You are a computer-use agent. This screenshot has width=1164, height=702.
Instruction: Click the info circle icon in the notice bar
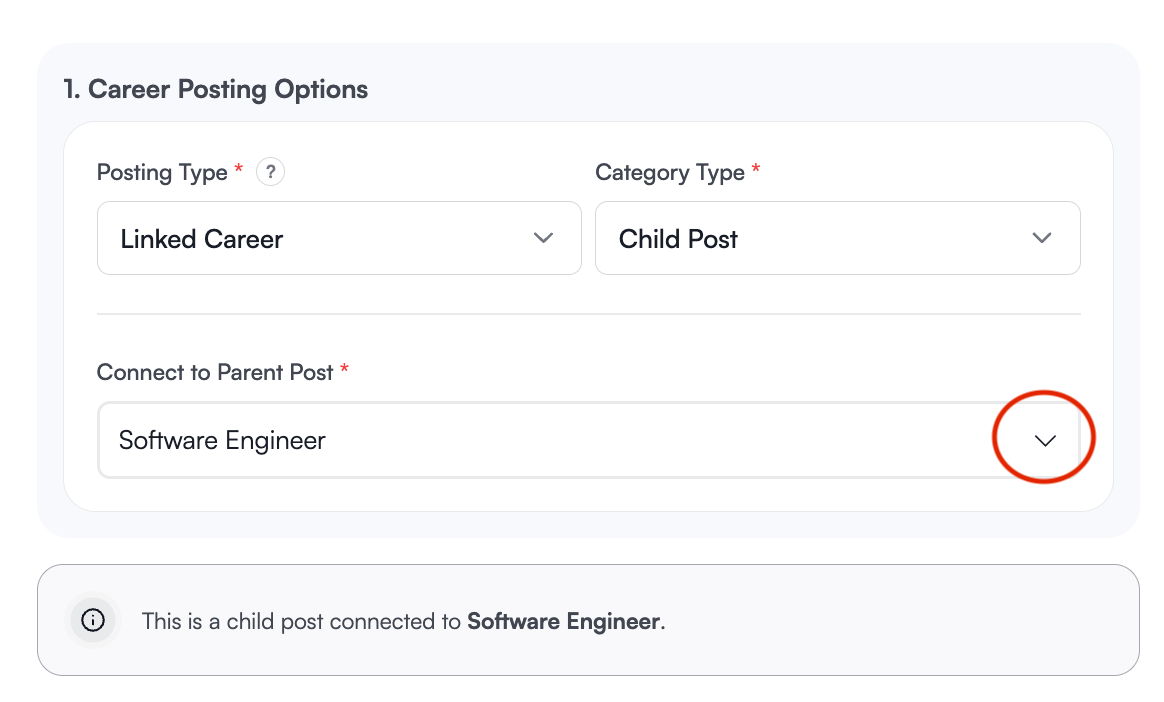(92, 620)
